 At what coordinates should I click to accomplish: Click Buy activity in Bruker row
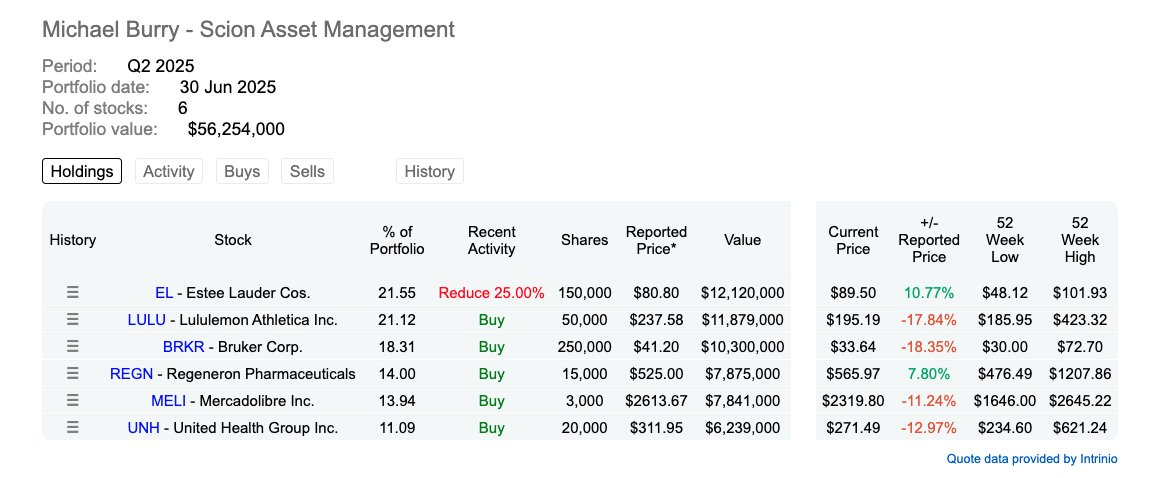pyautogui.click(x=491, y=347)
